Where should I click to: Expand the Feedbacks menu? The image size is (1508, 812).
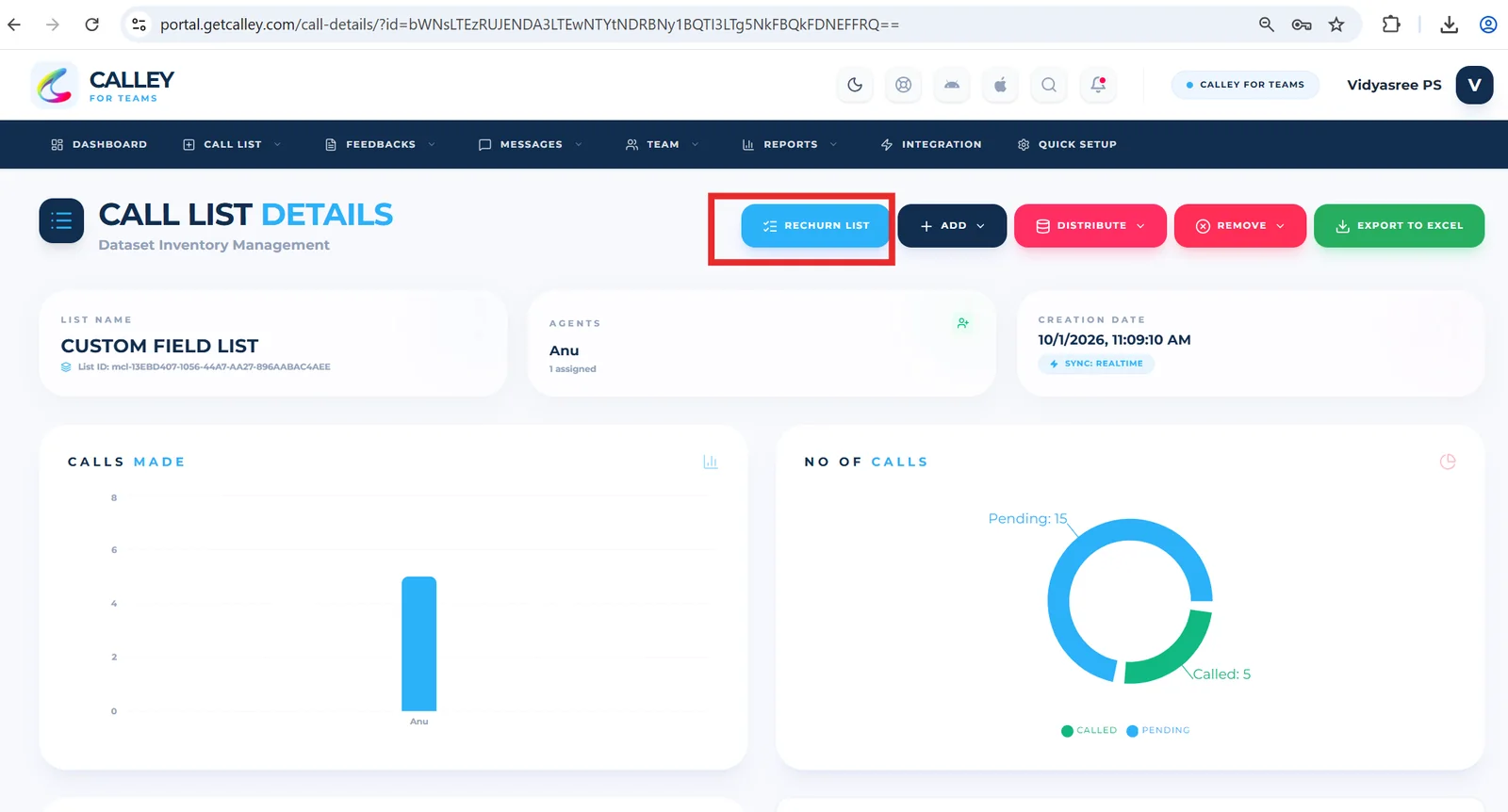pyautogui.click(x=380, y=144)
